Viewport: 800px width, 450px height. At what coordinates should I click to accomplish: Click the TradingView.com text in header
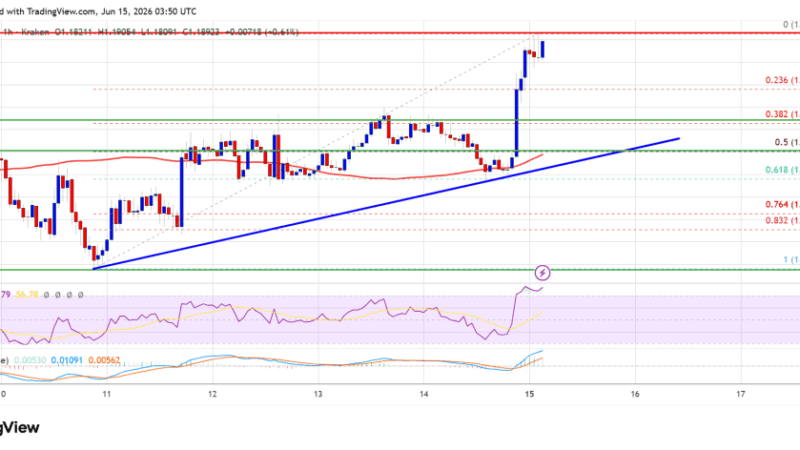(63, 11)
